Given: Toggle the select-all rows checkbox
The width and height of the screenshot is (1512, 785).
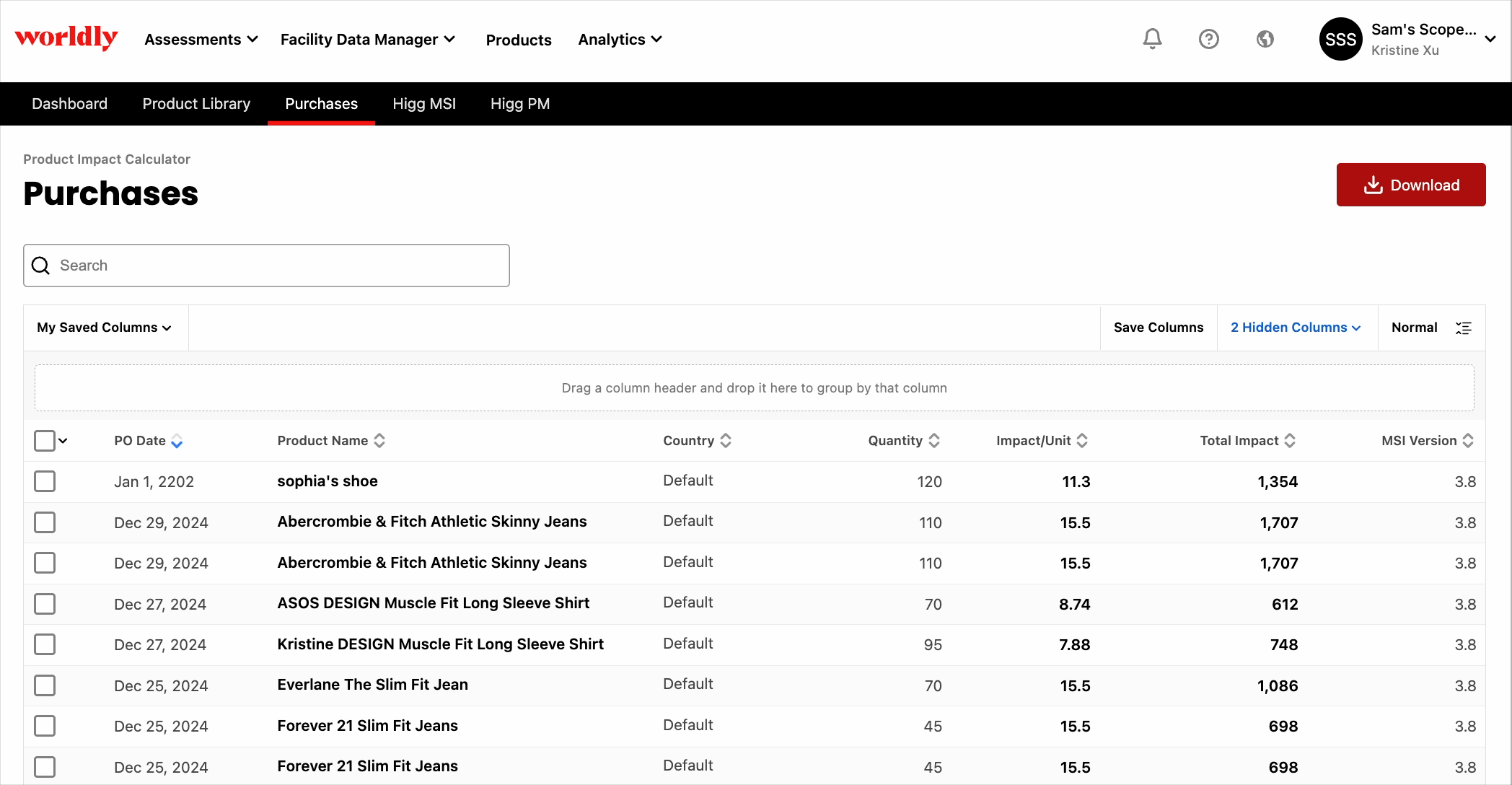Looking at the screenshot, I should pyautogui.click(x=45, y=441).
